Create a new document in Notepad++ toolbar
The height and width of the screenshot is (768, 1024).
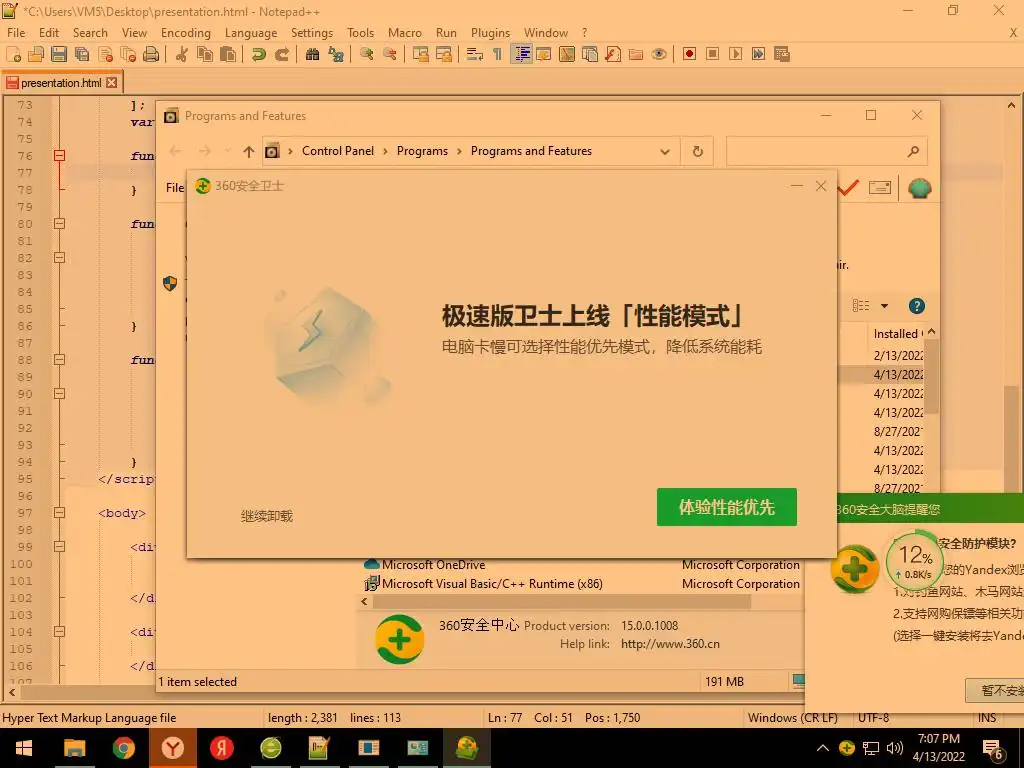click(x=14, y=54)
